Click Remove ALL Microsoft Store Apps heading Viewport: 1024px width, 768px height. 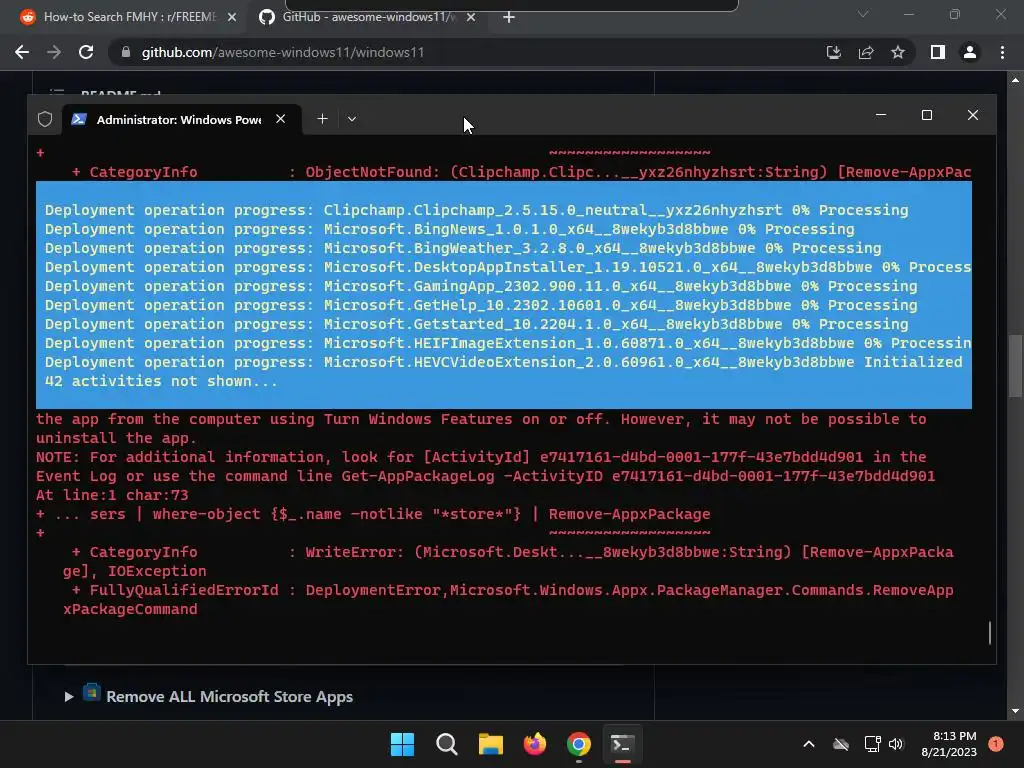point(229,697)
